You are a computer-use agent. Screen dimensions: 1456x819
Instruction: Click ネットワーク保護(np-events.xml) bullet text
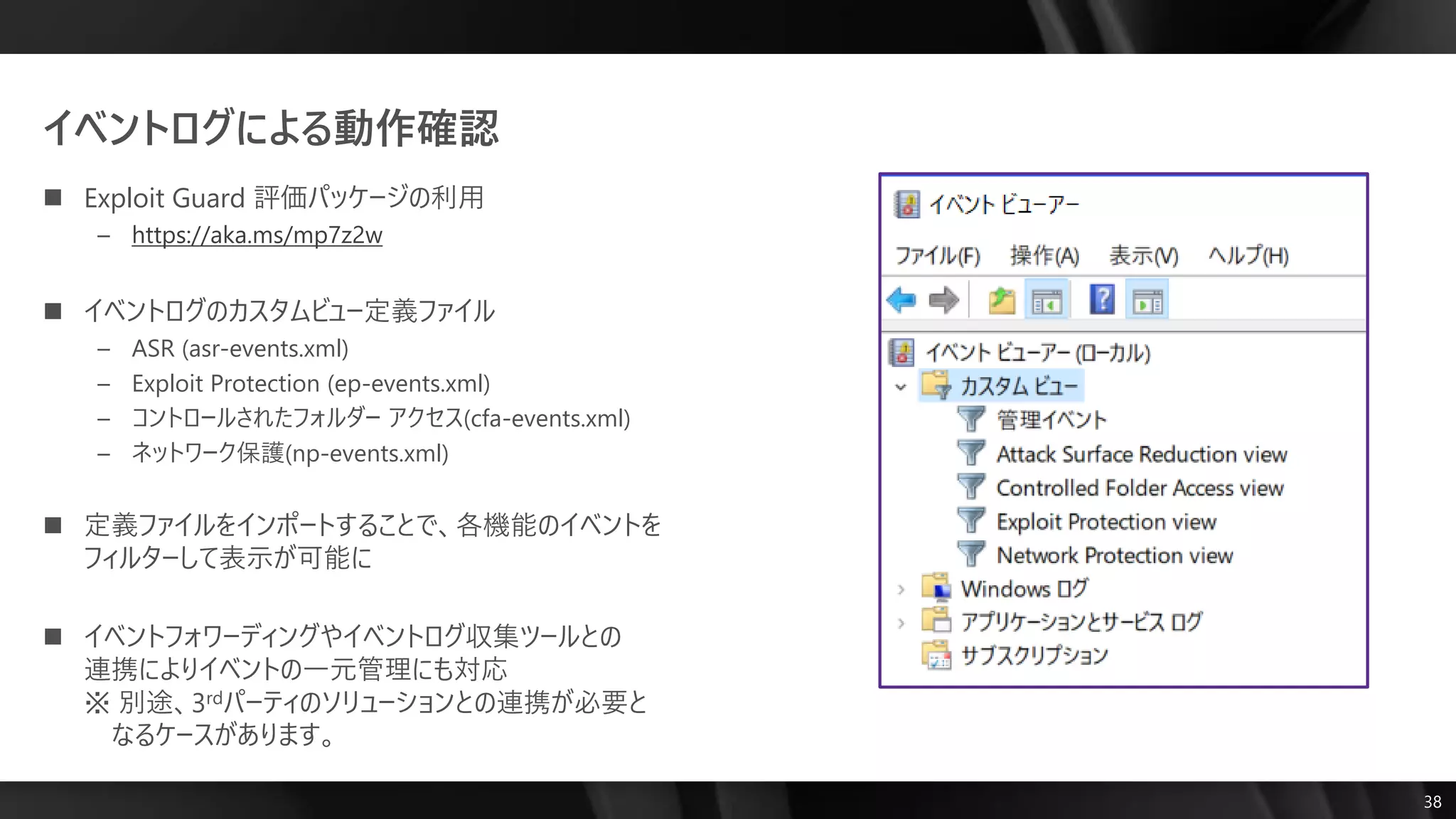[x=290, y=453]
